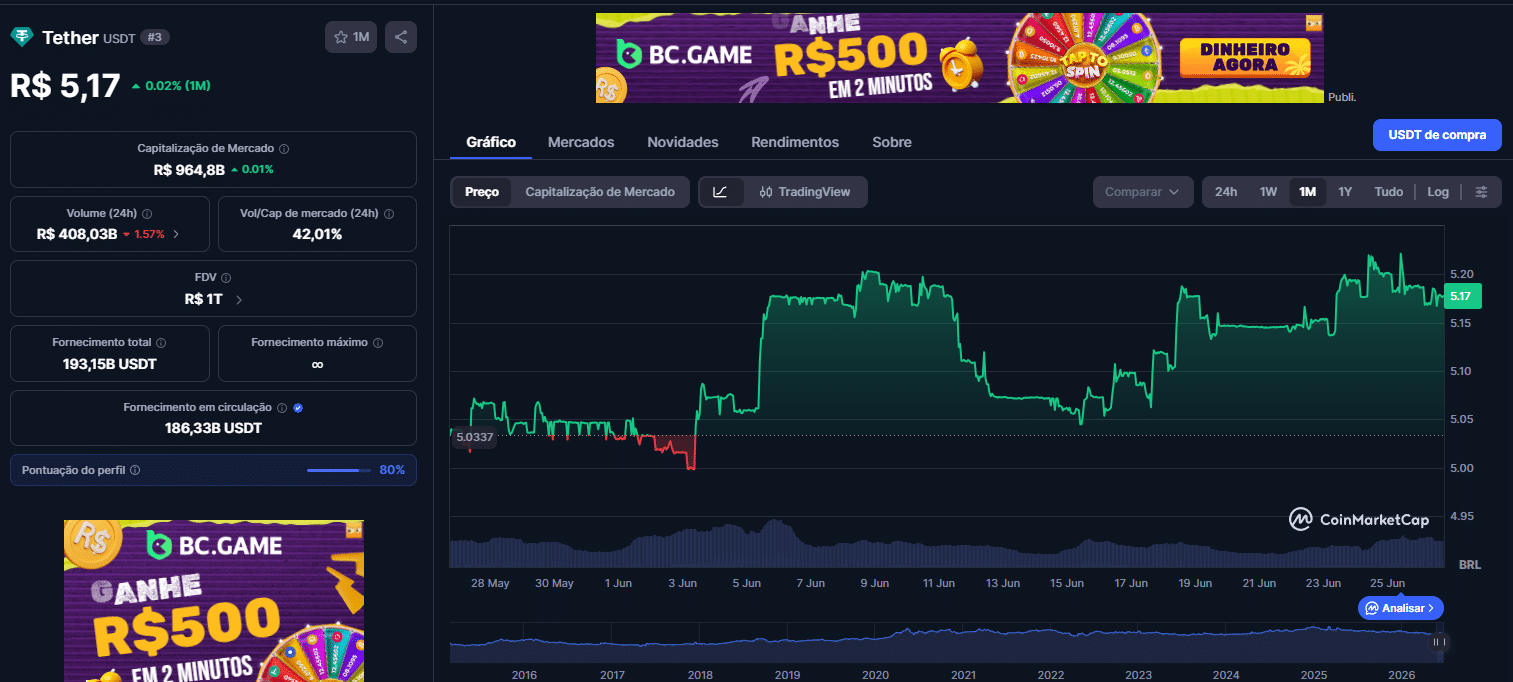
Task: Click the 0.02% (1M) price change
Action: coord(170,85)
